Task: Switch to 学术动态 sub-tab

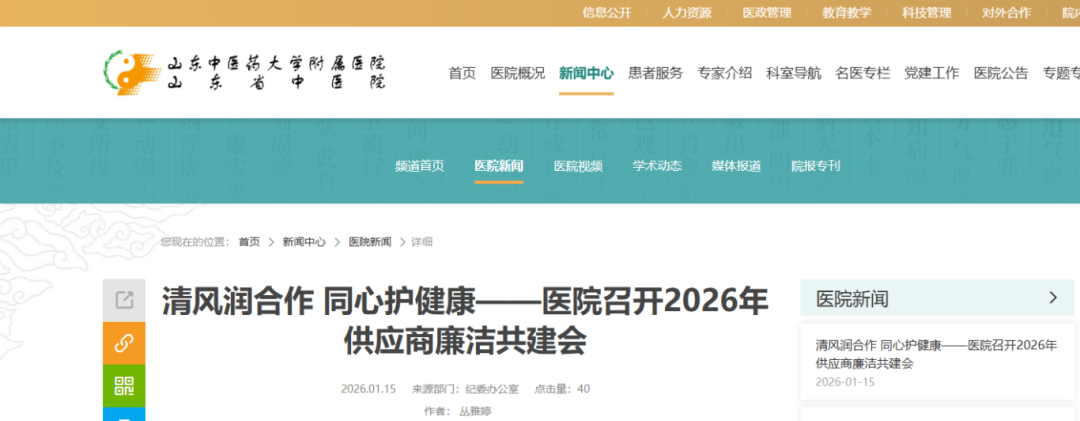Action: click(x=657, y=166)
